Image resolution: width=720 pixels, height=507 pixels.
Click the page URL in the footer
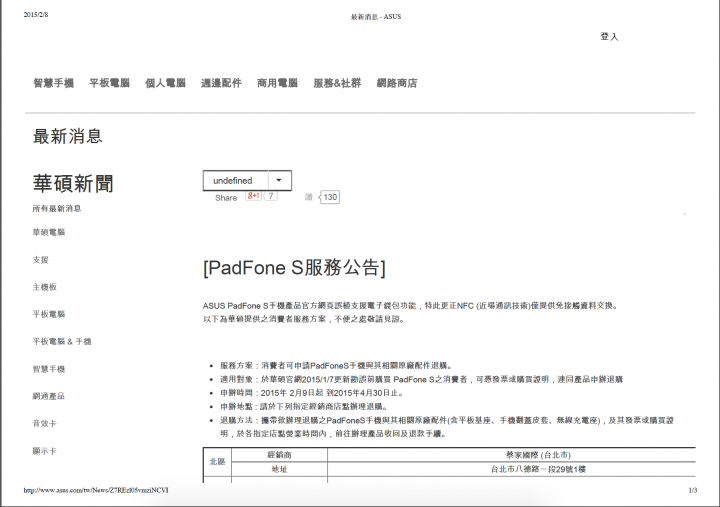[x=96, y=490]
